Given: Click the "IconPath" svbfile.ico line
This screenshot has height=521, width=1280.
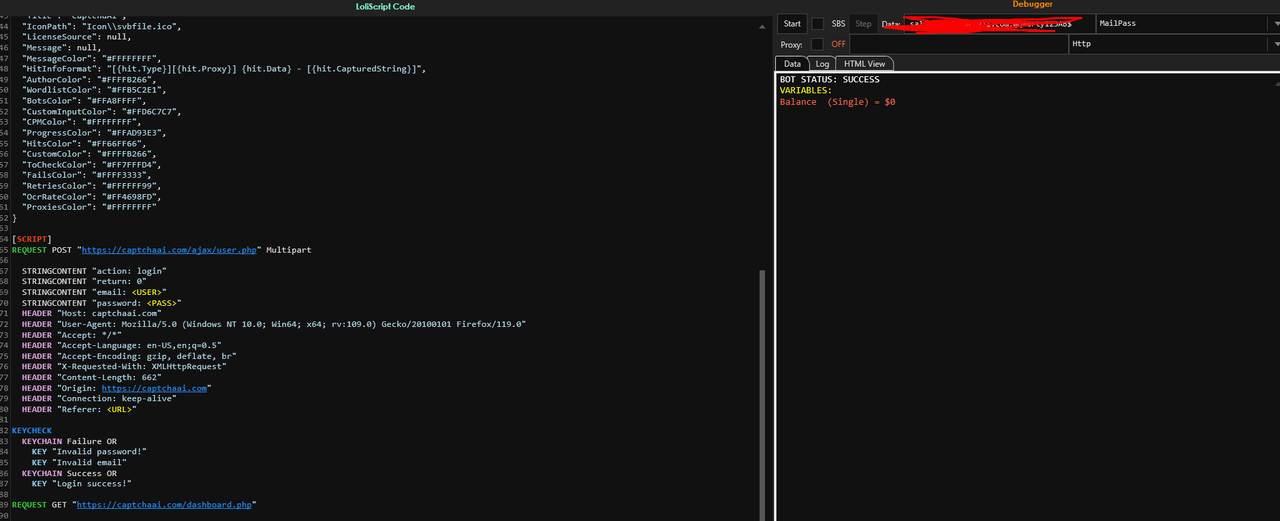Looking at the screenshot, I should tap(102, 27).
